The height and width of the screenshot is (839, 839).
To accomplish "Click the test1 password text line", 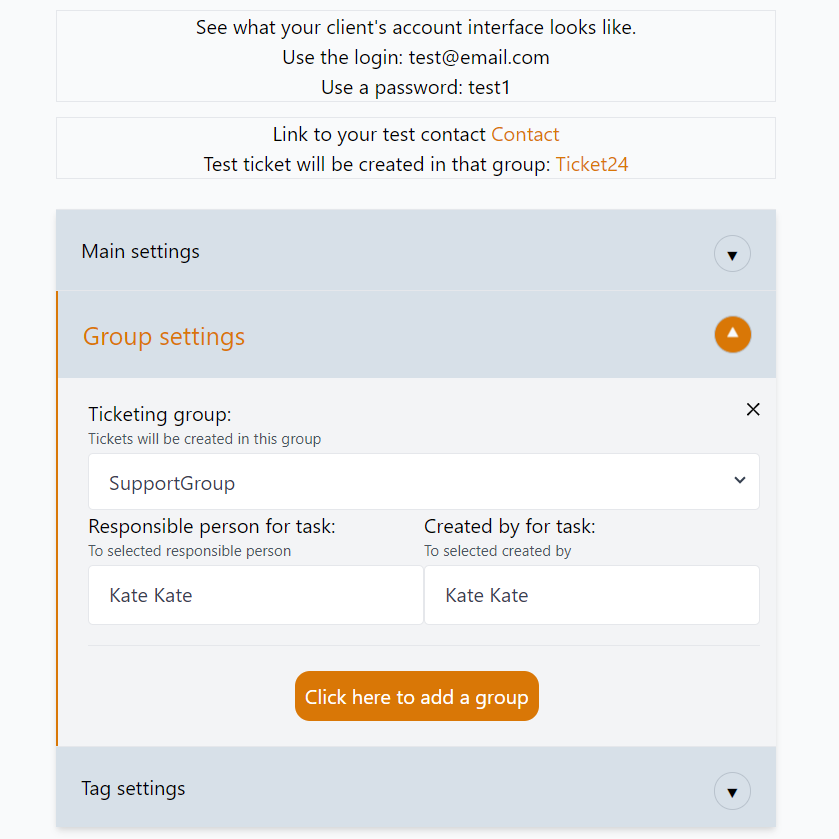I will point(416,87).
